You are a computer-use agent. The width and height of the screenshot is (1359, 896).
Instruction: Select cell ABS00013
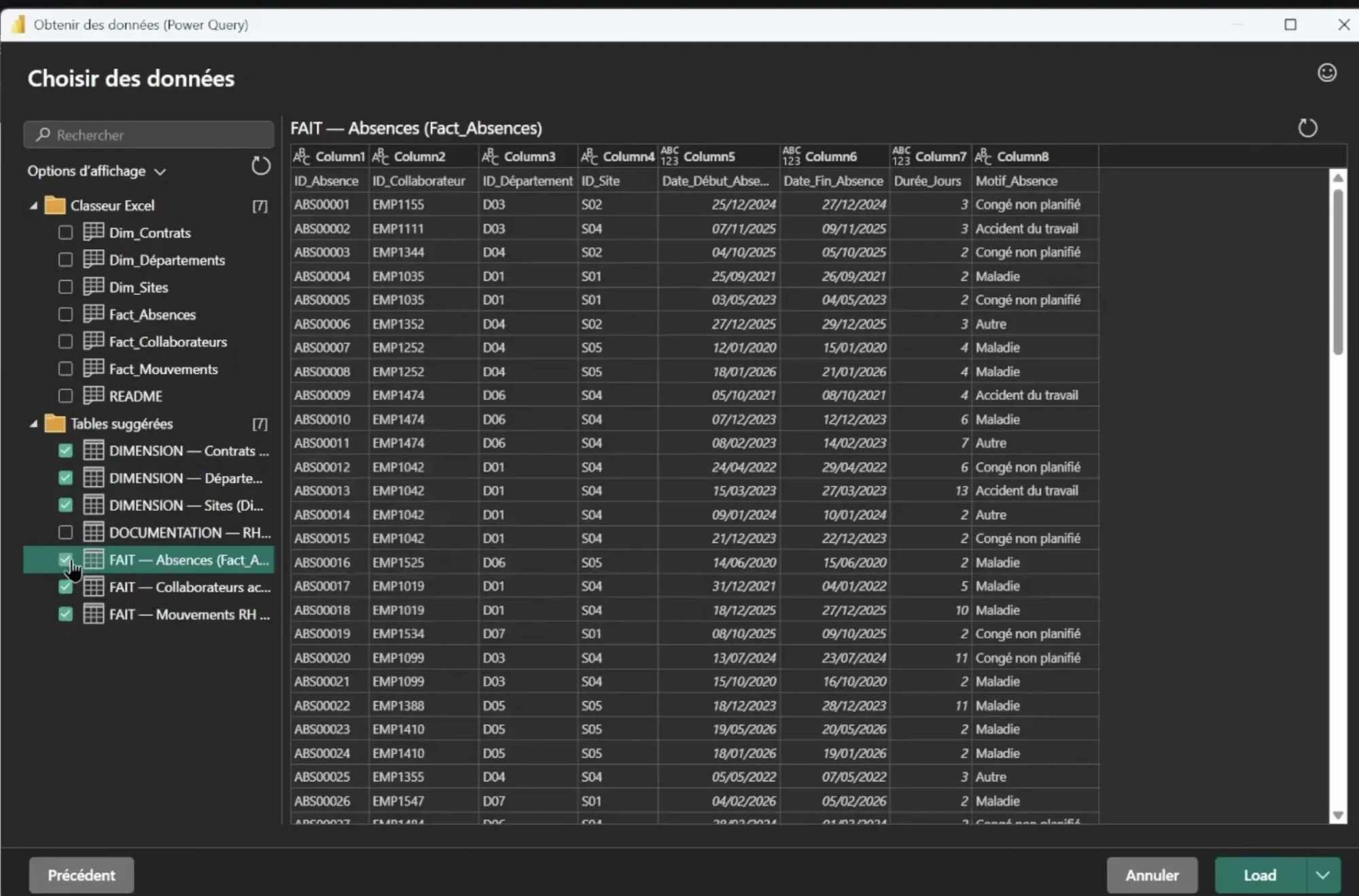tap(330, 490)
